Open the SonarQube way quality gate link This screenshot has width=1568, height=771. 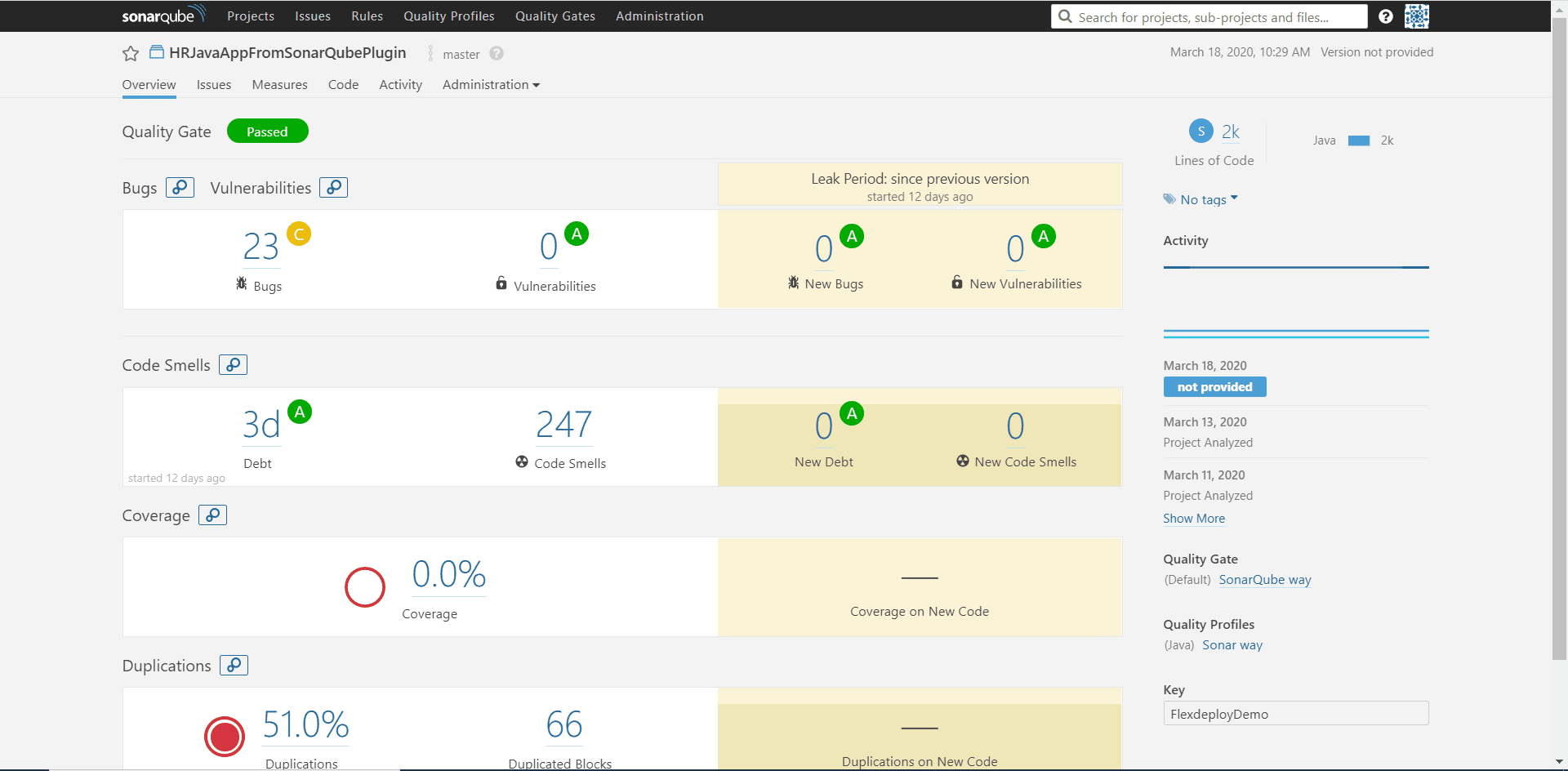[1265, 580]
